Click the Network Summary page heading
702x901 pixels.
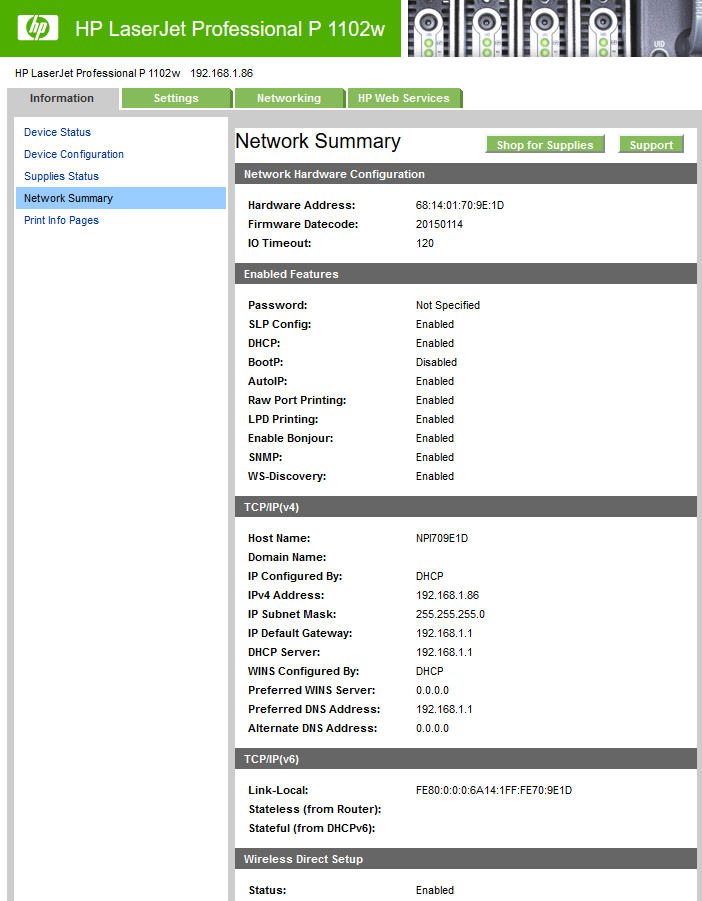[318, 142]
